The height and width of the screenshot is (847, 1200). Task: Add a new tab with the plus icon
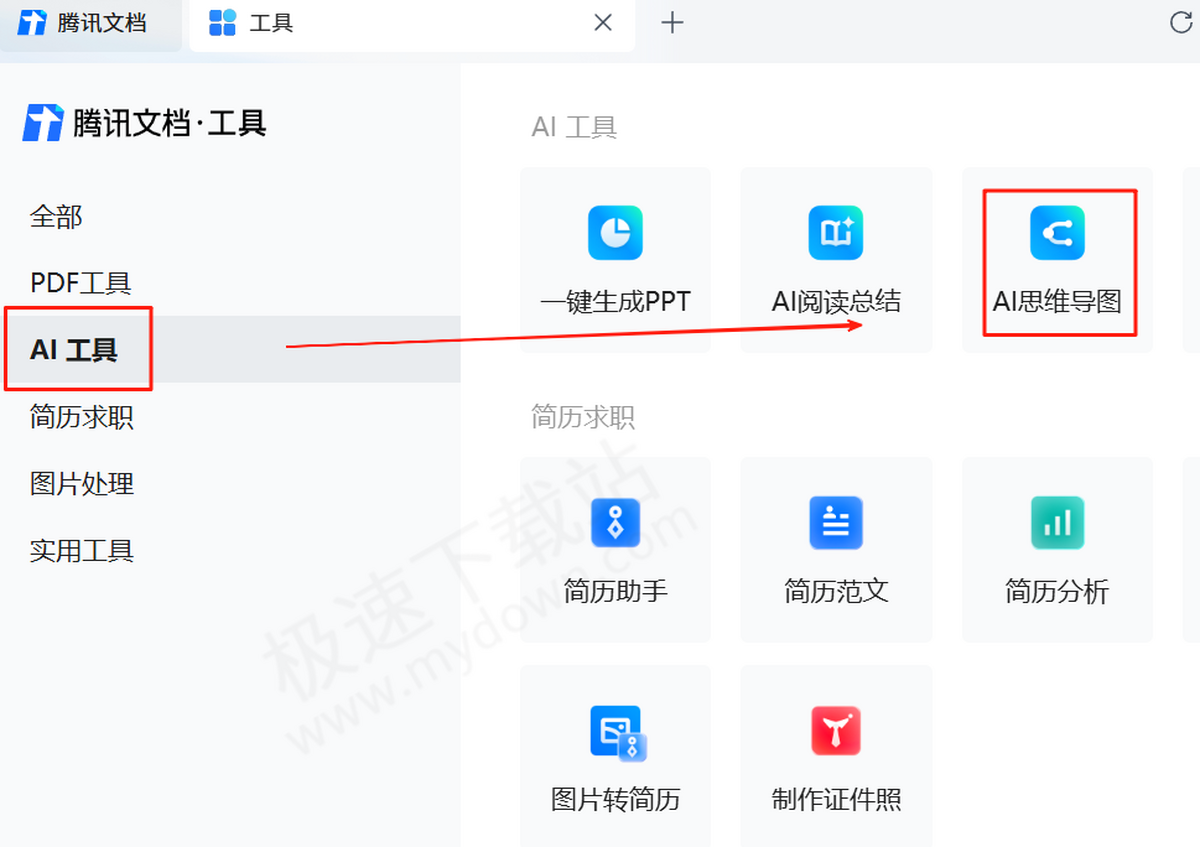[673, 23]
